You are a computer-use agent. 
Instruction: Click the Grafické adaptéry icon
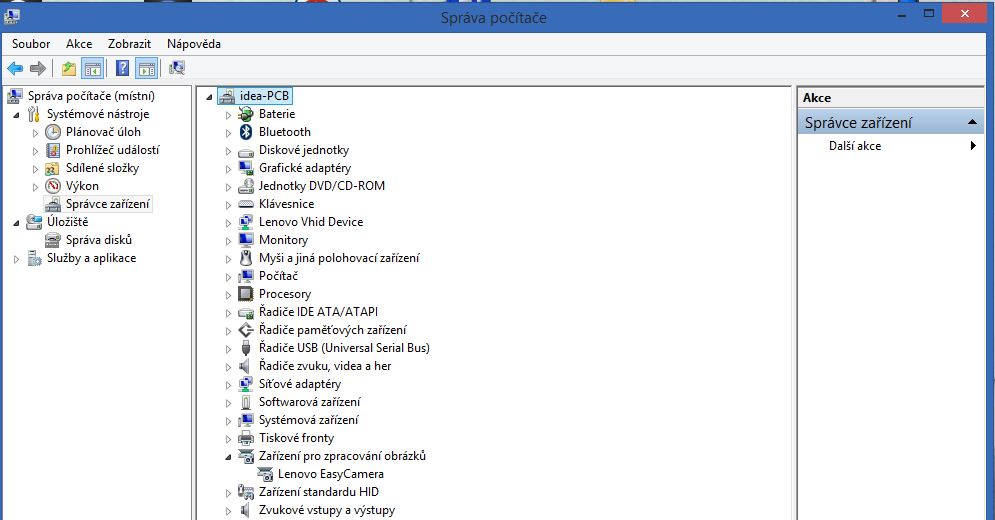(246, 168)
